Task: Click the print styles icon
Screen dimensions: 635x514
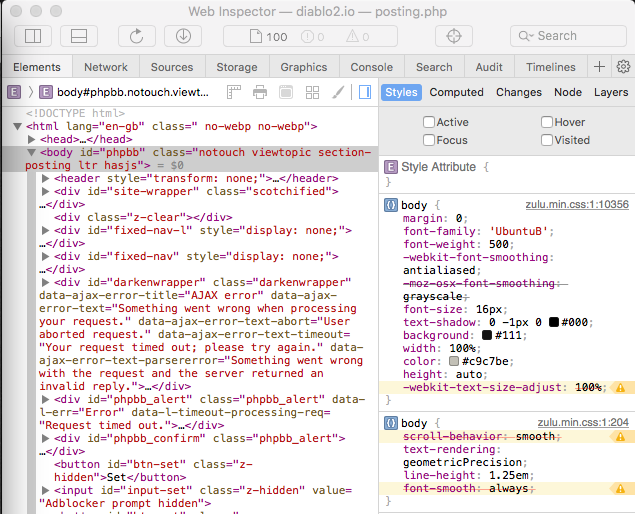Action: click(260, 92)
